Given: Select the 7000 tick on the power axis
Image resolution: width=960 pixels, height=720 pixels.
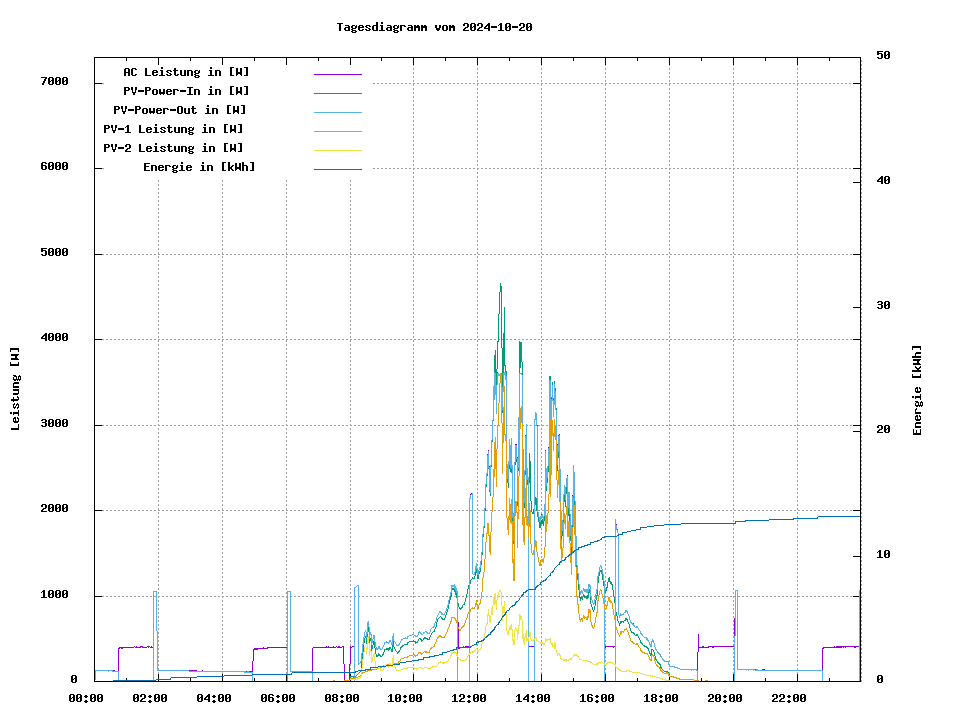Looking at the screenshot, I should 54,82.
